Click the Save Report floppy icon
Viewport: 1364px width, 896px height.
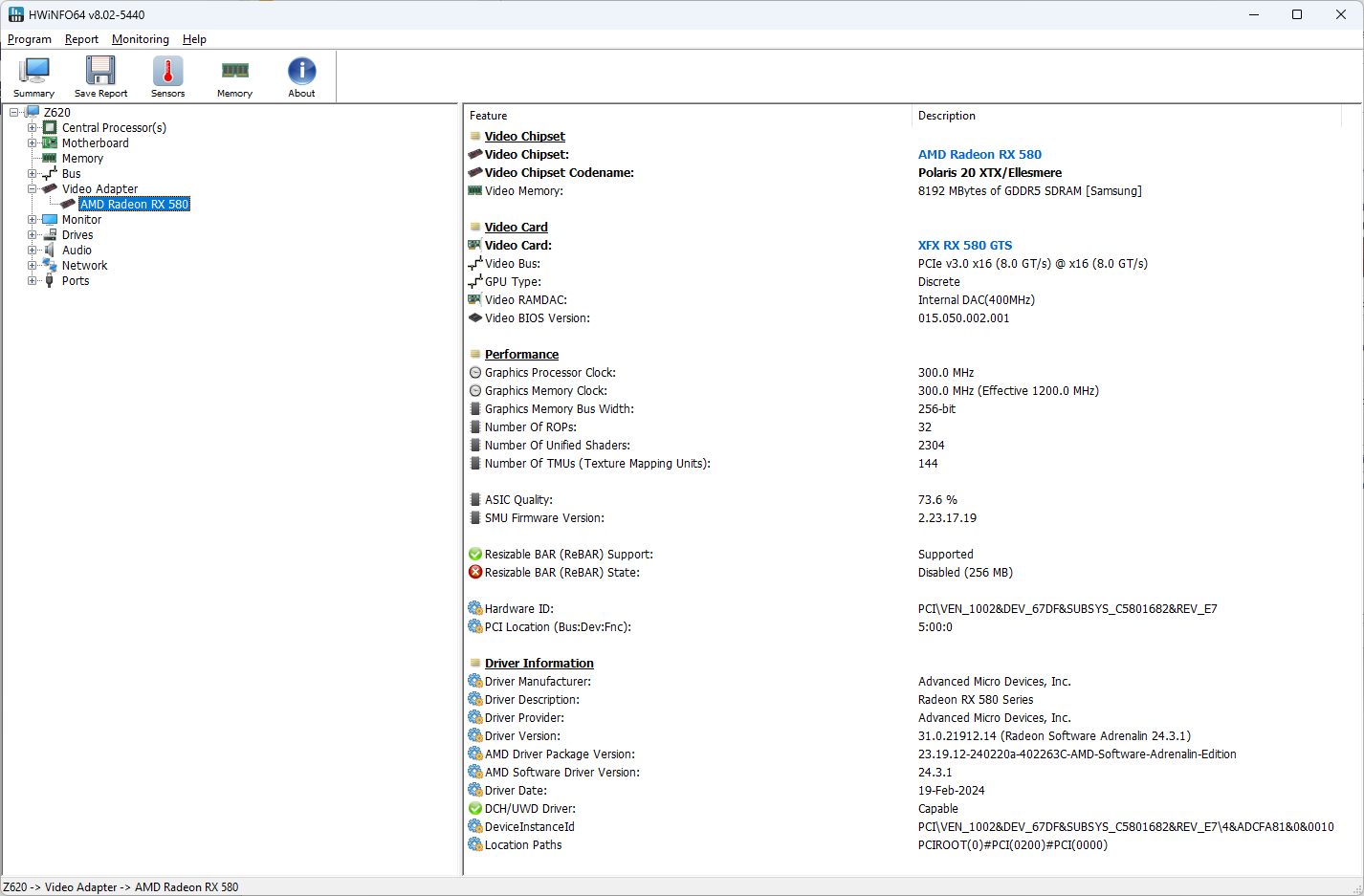click(100, 72)
